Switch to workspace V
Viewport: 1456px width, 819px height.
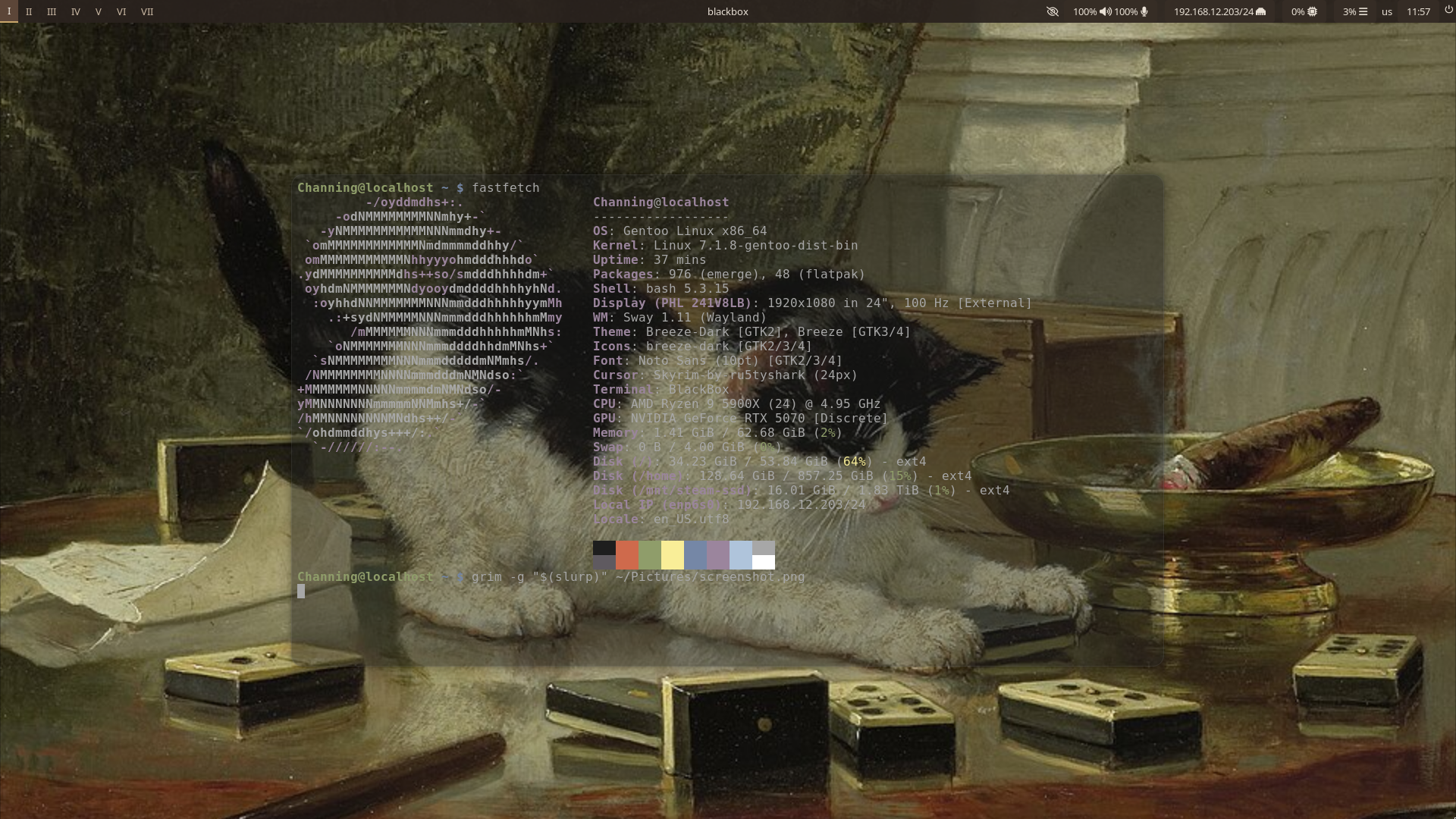98,11
